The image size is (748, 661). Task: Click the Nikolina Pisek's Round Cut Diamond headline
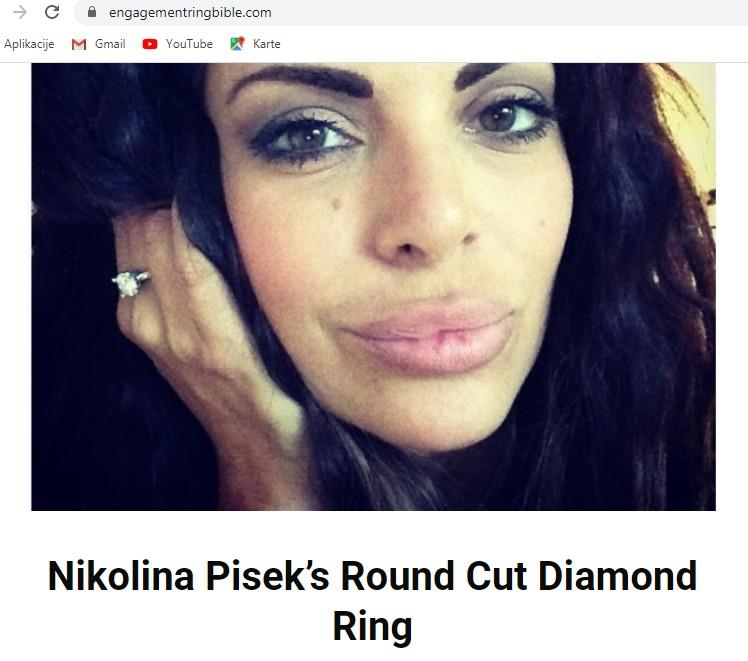pos(373,576)
